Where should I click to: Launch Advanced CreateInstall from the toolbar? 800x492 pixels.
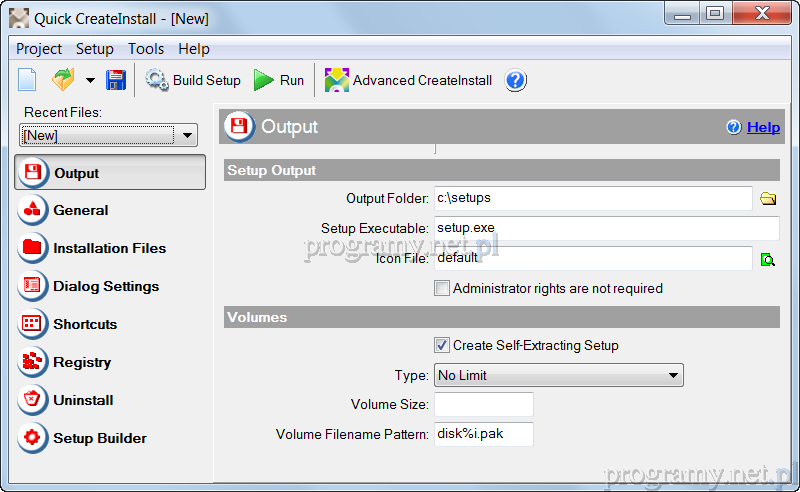pos(409,80)
